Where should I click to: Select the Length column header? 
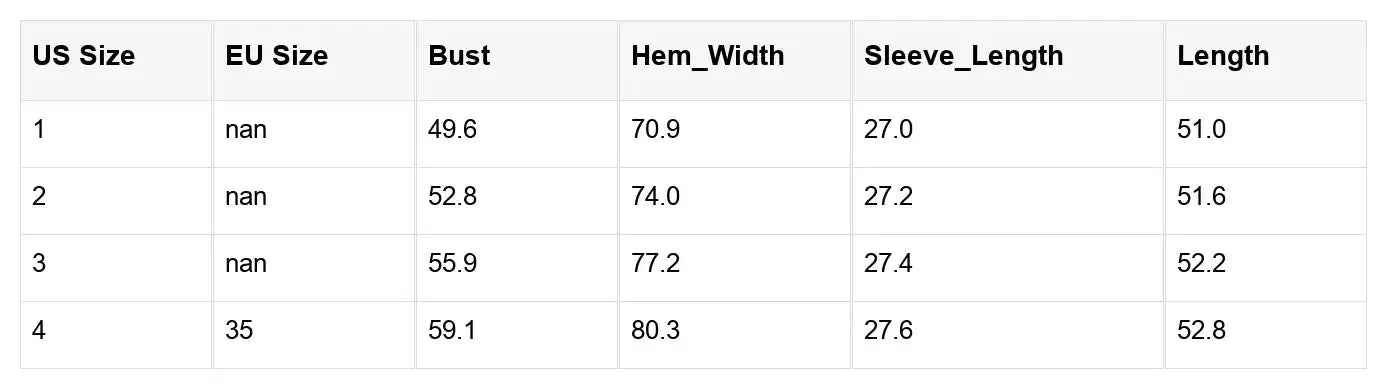coord(1265,60)
